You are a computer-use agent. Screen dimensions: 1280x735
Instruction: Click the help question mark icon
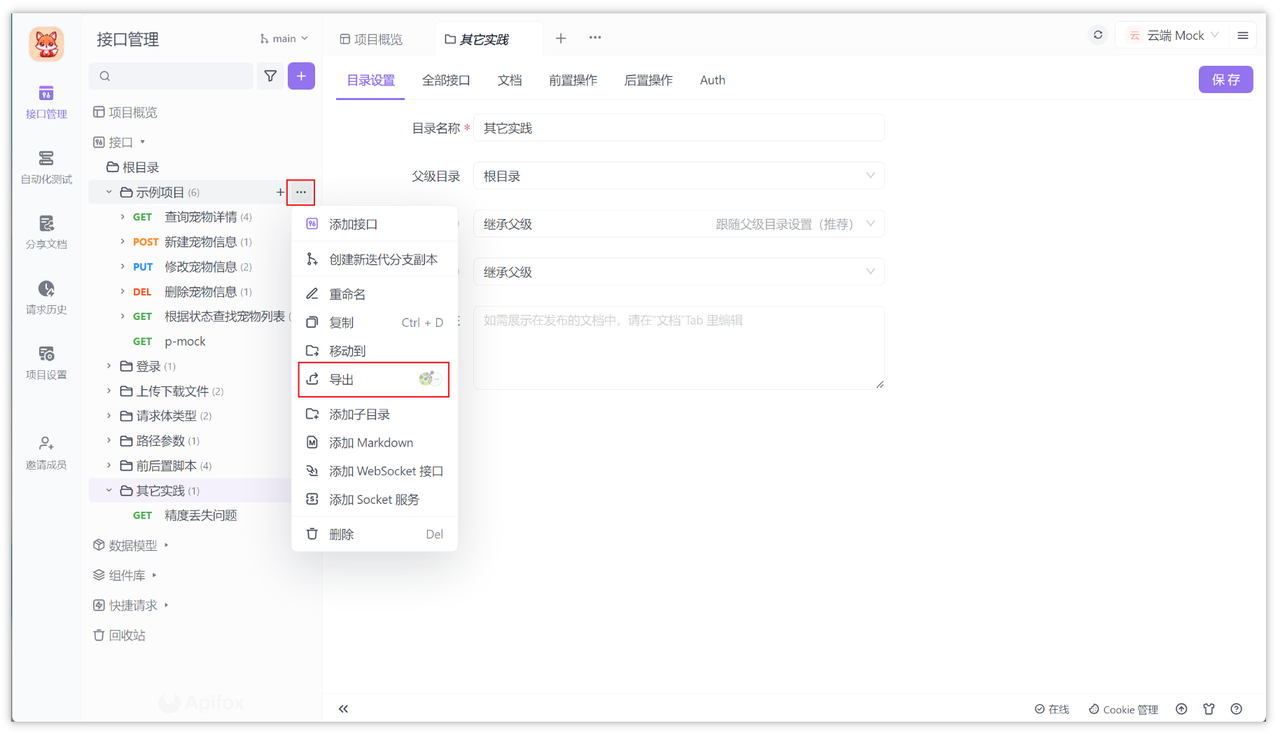pyautogui.click(x=1237, y=709)
